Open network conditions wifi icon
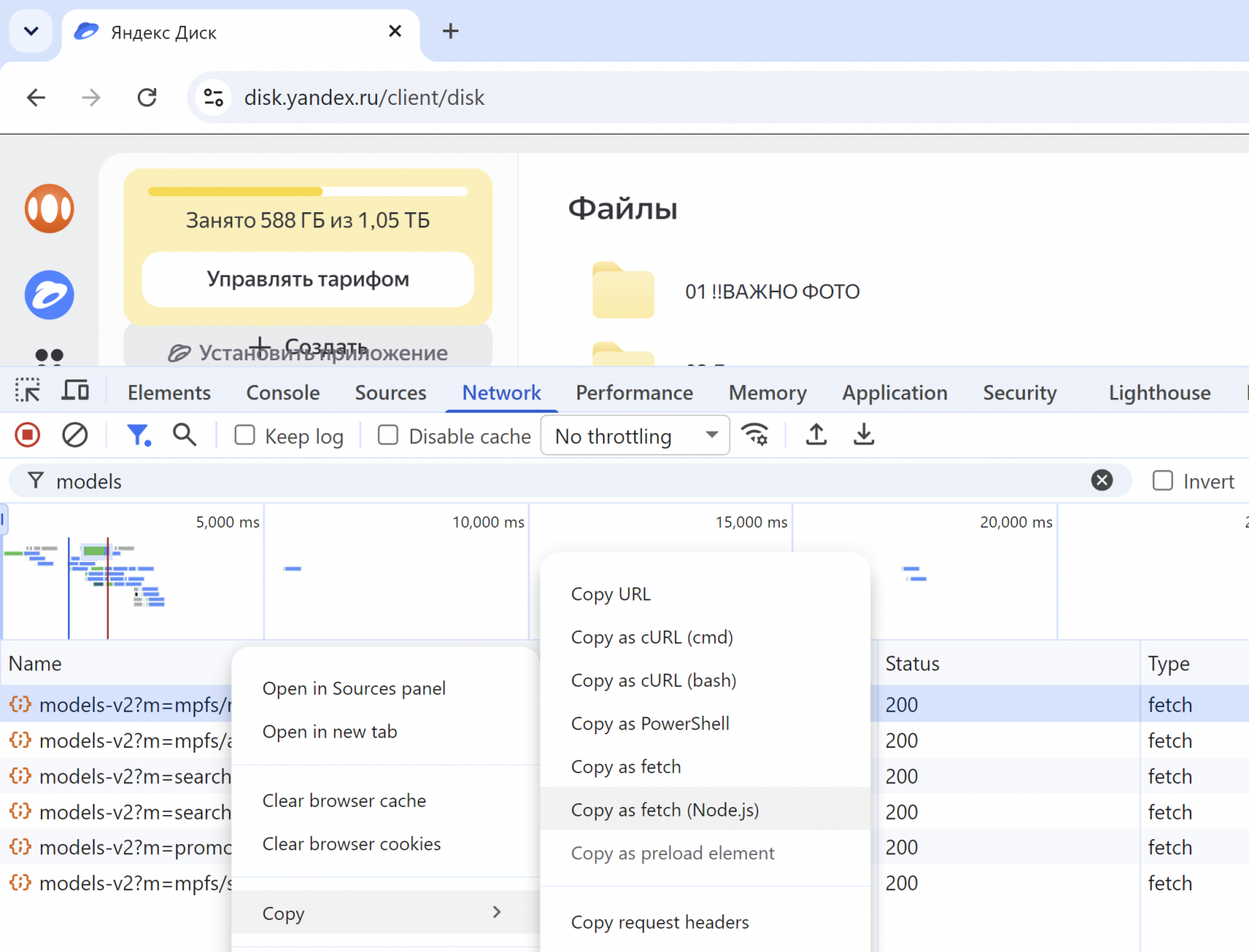 [x=755, y=435]
